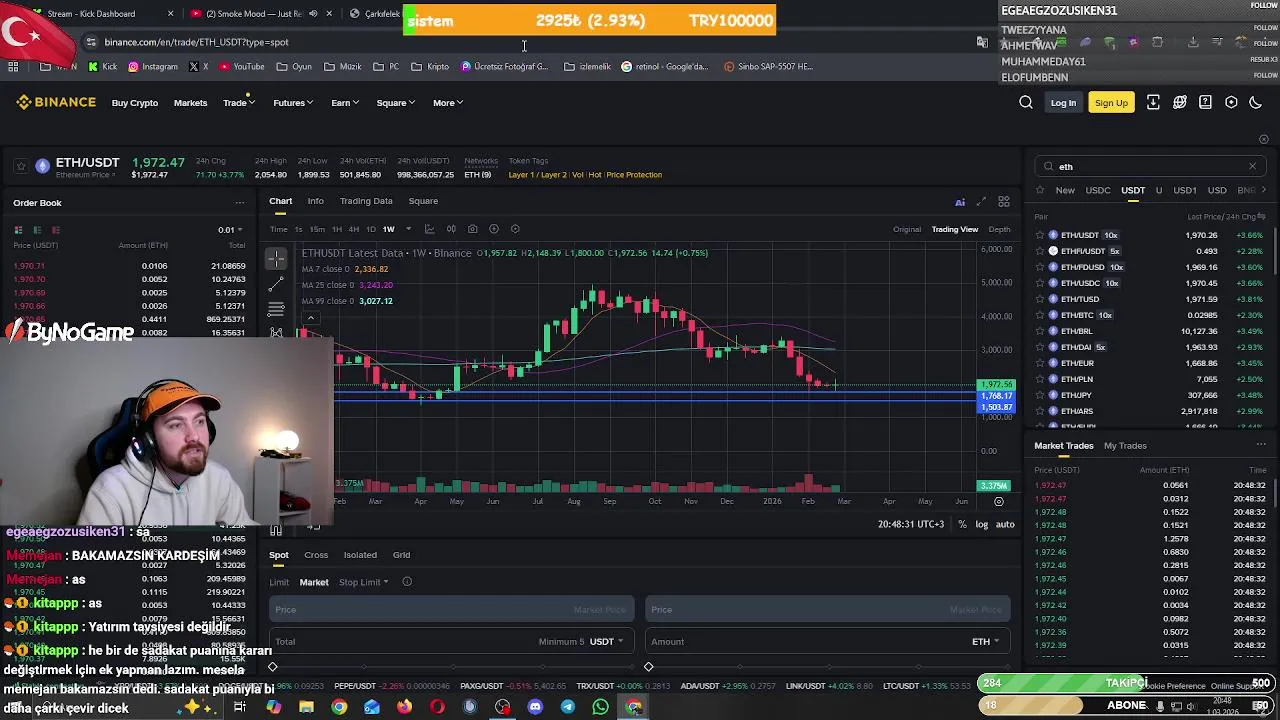The image size is (1280, 720).
Task: Open Discord from the Windows taskbar
Action: (535, 707)
